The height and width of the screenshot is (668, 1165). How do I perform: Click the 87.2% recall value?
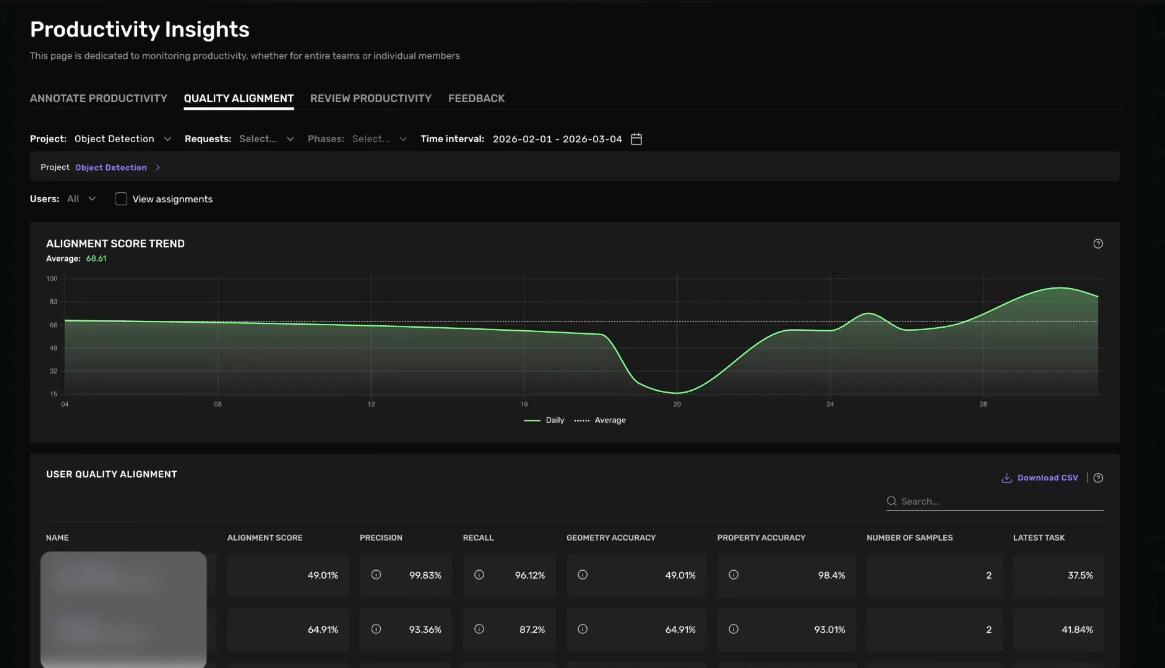[x=532, y=629]
